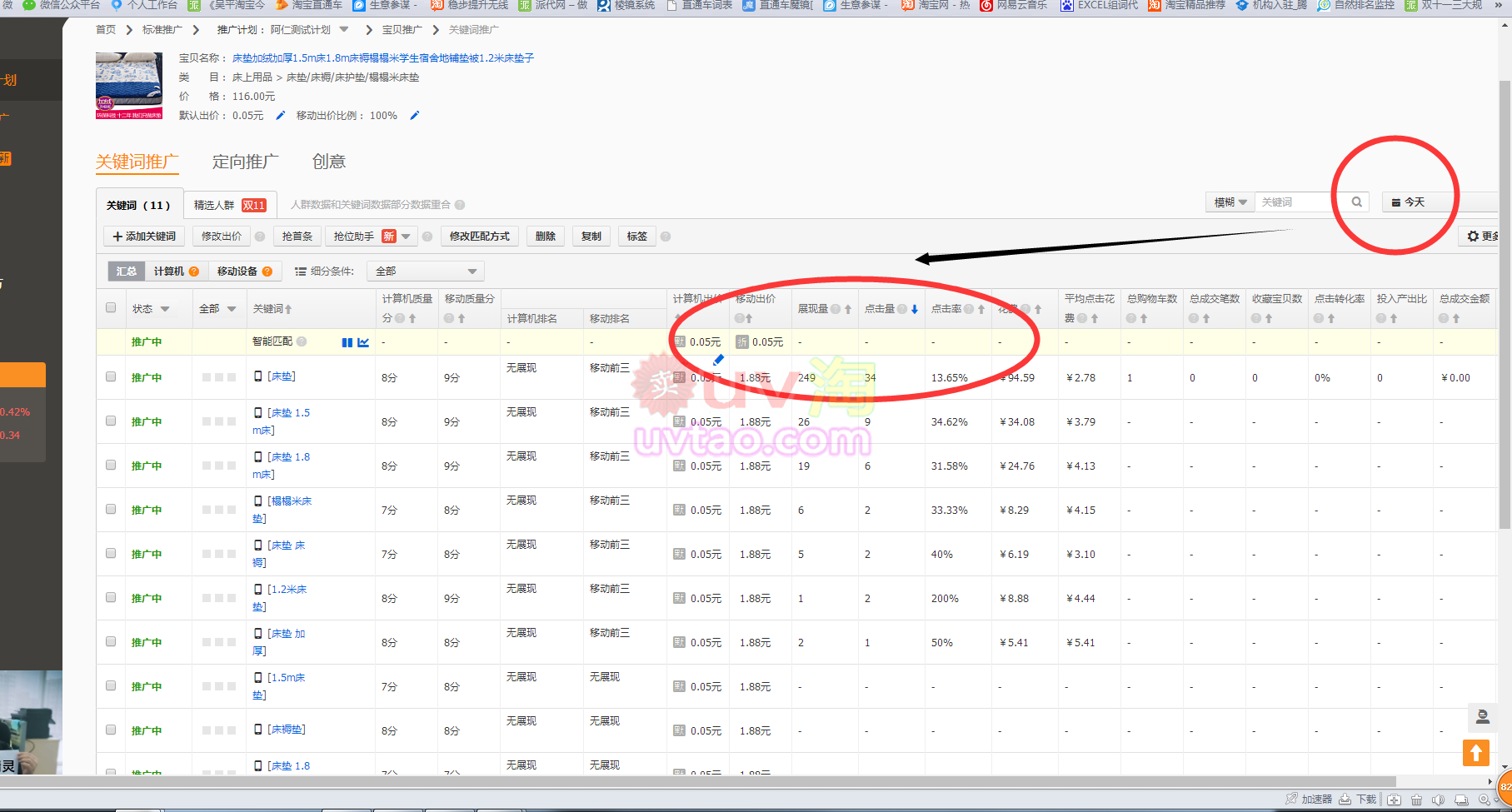Check the box for keyword 床垫
Screen dimensions: 1512x812
[x=111, y=377]
